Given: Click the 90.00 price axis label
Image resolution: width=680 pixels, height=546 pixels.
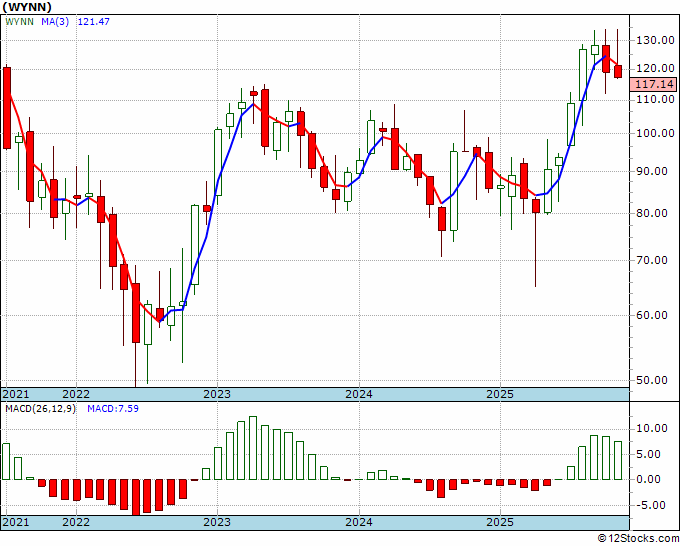Looking at the screenshot, I should pyautogui.click(x=652, y=171).
